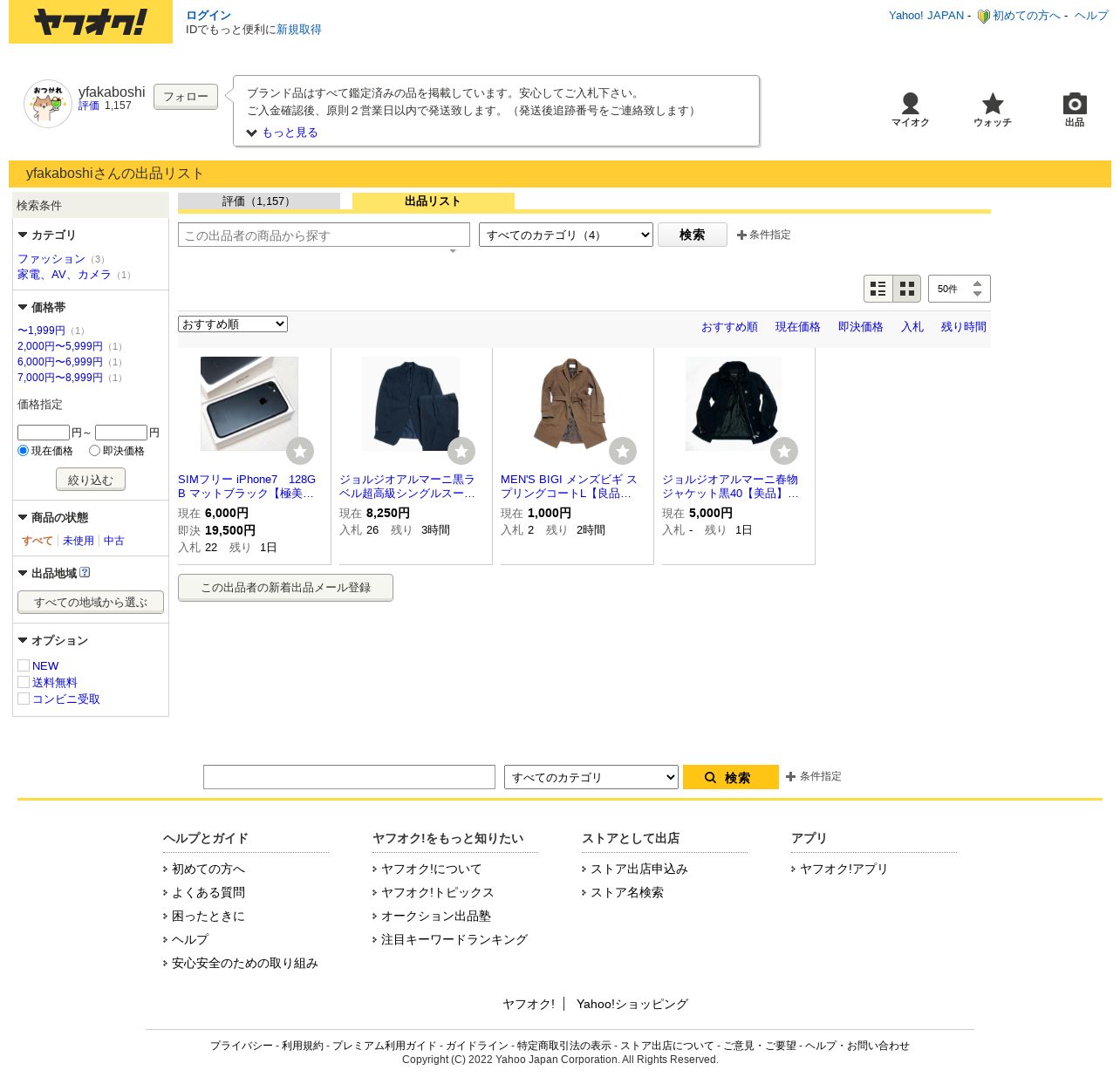Open the brown MEN'S BIGI coat thumbnail

point(571,404)
